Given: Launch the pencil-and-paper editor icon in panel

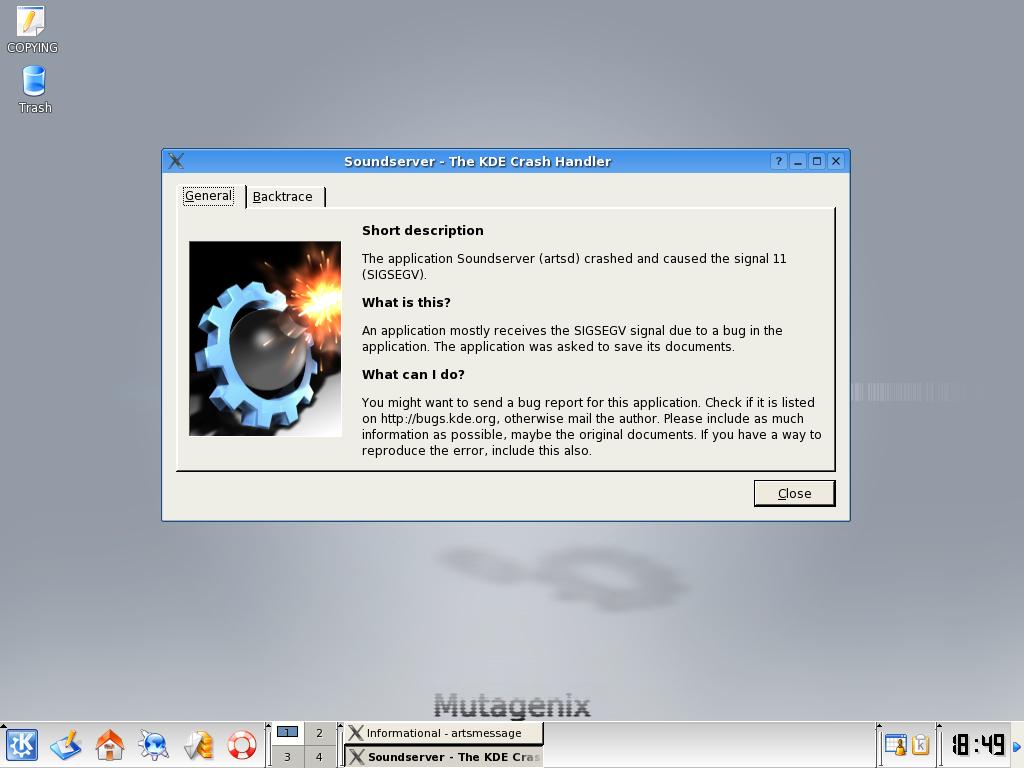Looking at the screenshot, I should pyautogui.click(x=66, y=744).
